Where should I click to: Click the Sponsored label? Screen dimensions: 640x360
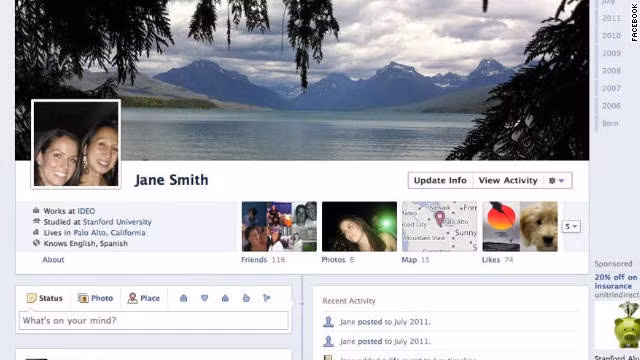(x=613, y=264)
